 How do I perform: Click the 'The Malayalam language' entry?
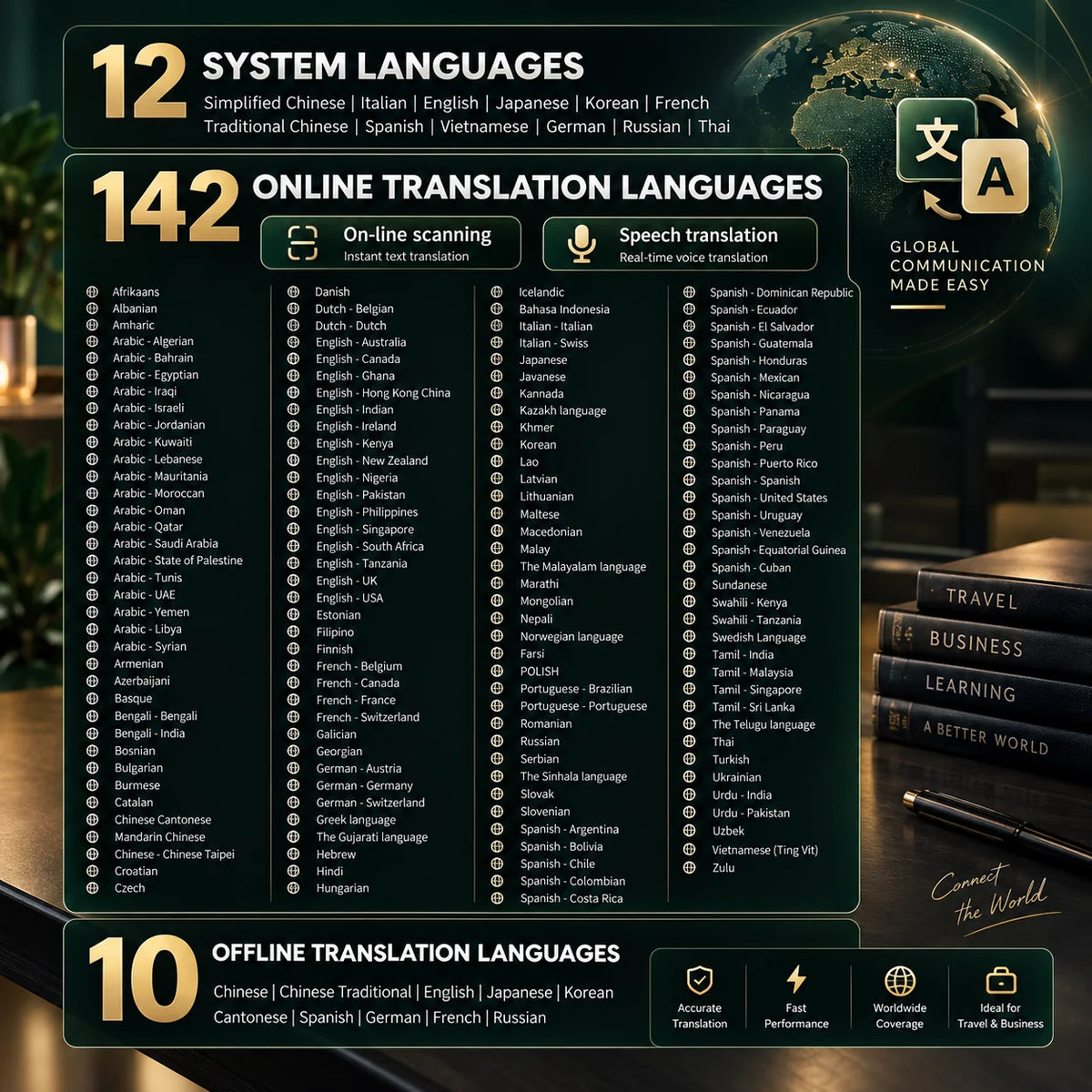click(x=583, y=567)
